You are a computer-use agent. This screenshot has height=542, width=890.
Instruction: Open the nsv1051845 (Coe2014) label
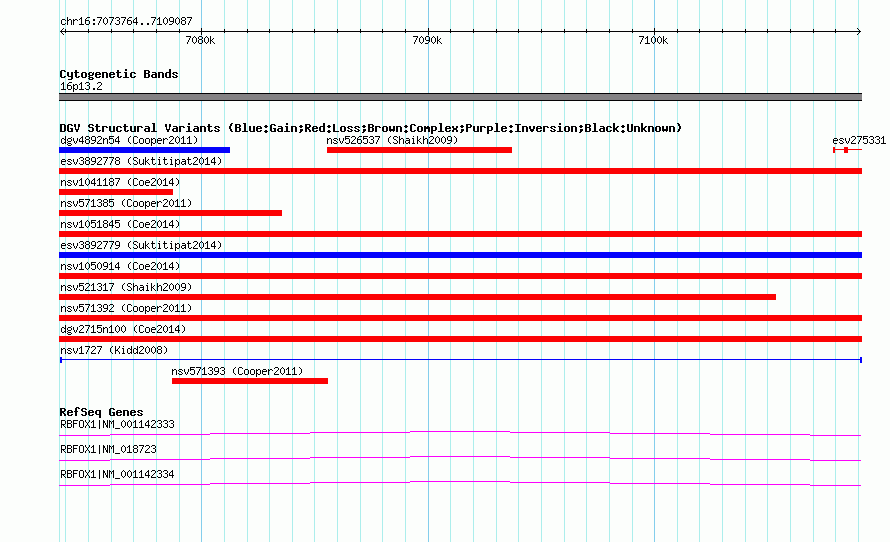tap(120, 224)
